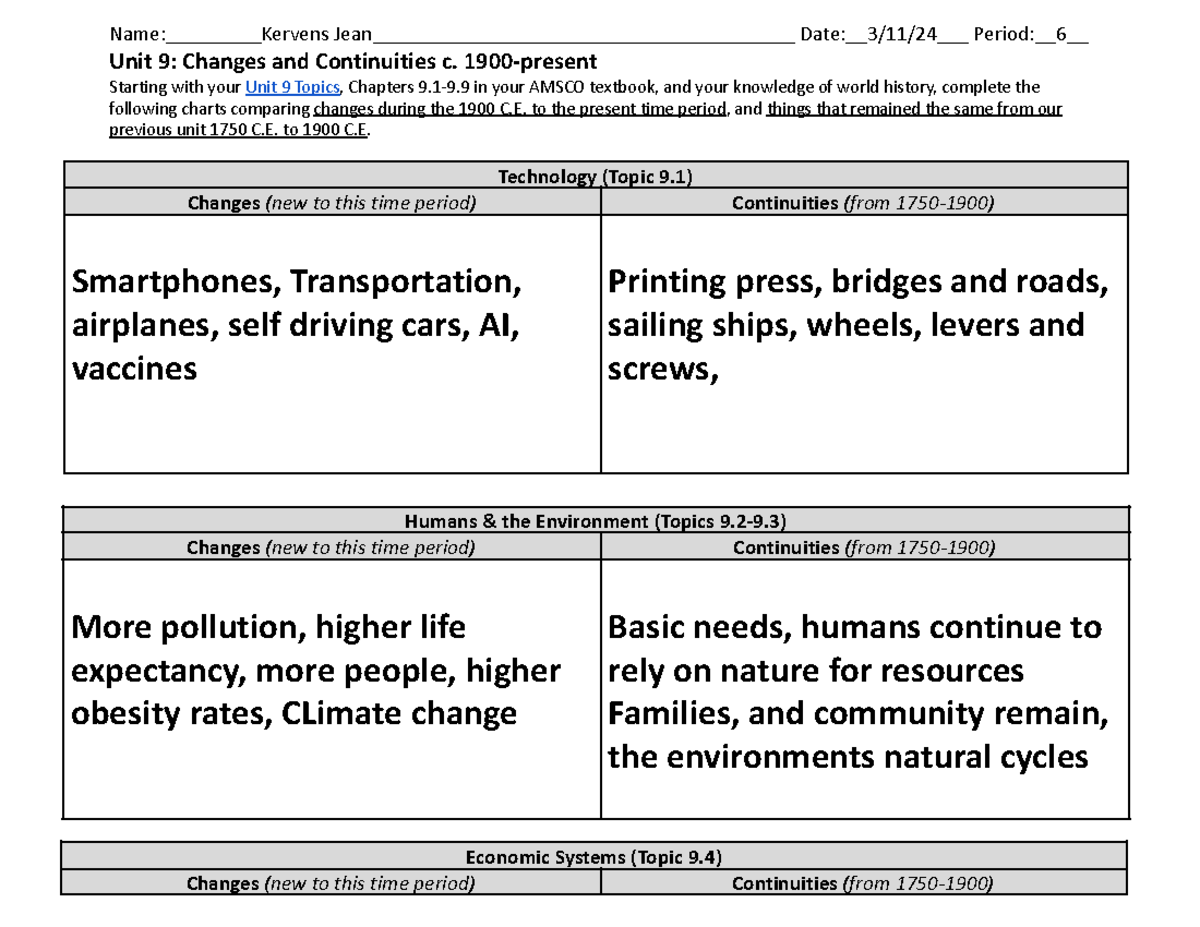
Task: Click the Continuities header under Technology
Action: click(x=864, y=203)
